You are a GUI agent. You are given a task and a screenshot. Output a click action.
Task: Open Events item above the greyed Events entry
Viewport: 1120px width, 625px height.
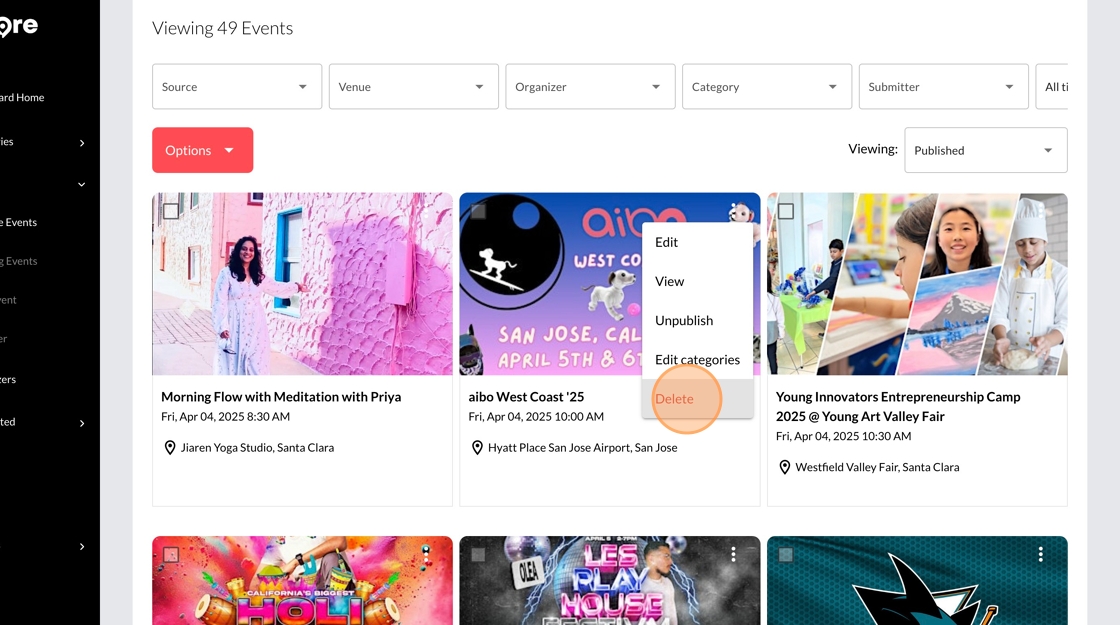click(19, 222)
